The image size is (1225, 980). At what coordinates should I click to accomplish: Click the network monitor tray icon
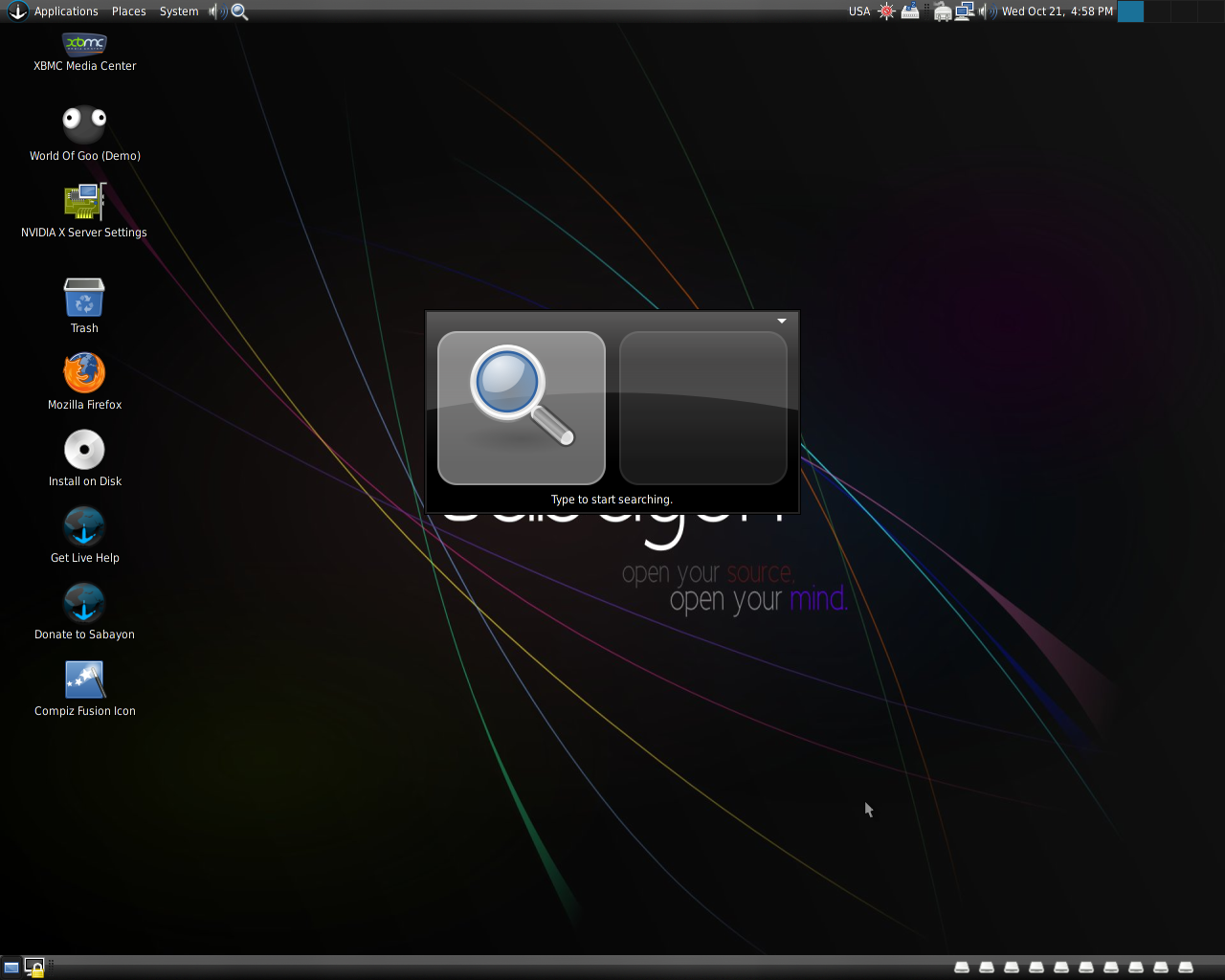(x=964, y=11)
